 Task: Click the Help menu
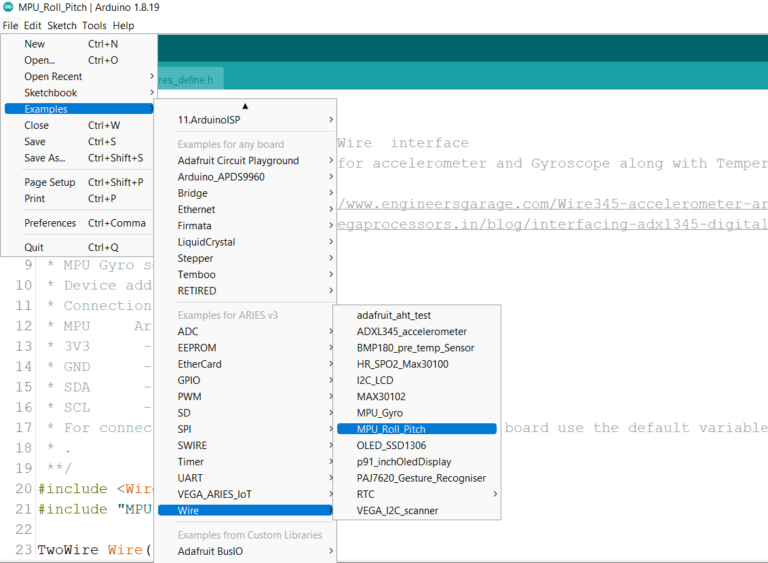[x=123, y=25]
